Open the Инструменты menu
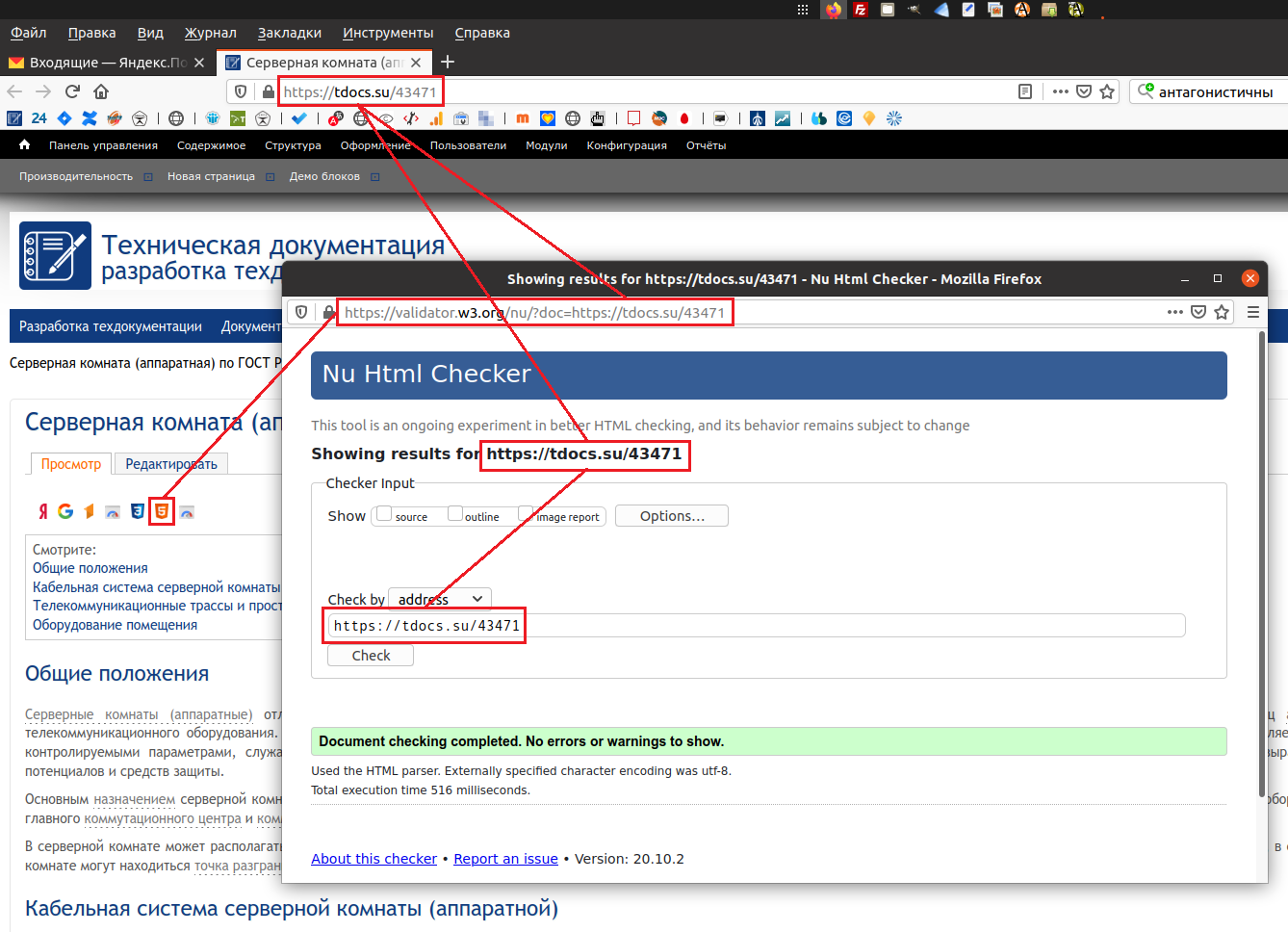Viewport: 1288px width, 932px height. pyautogui.click(x=388, y=33)
